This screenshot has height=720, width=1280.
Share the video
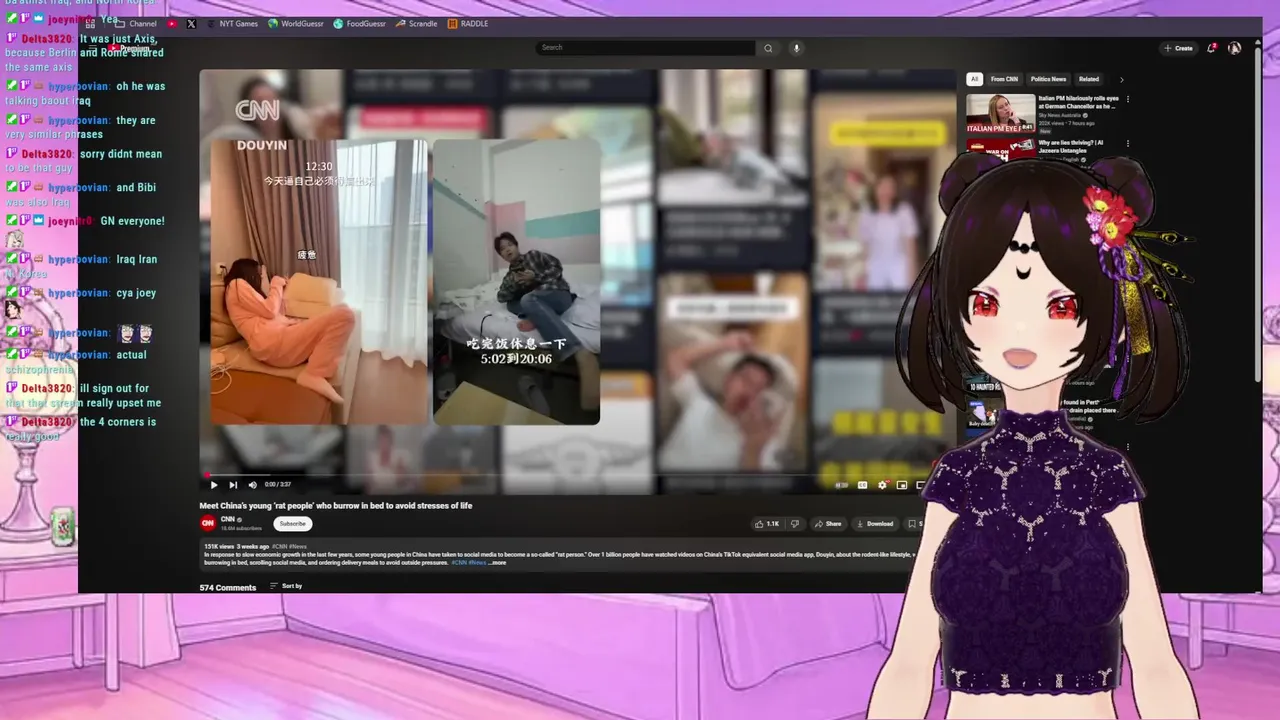coord(828,523)
